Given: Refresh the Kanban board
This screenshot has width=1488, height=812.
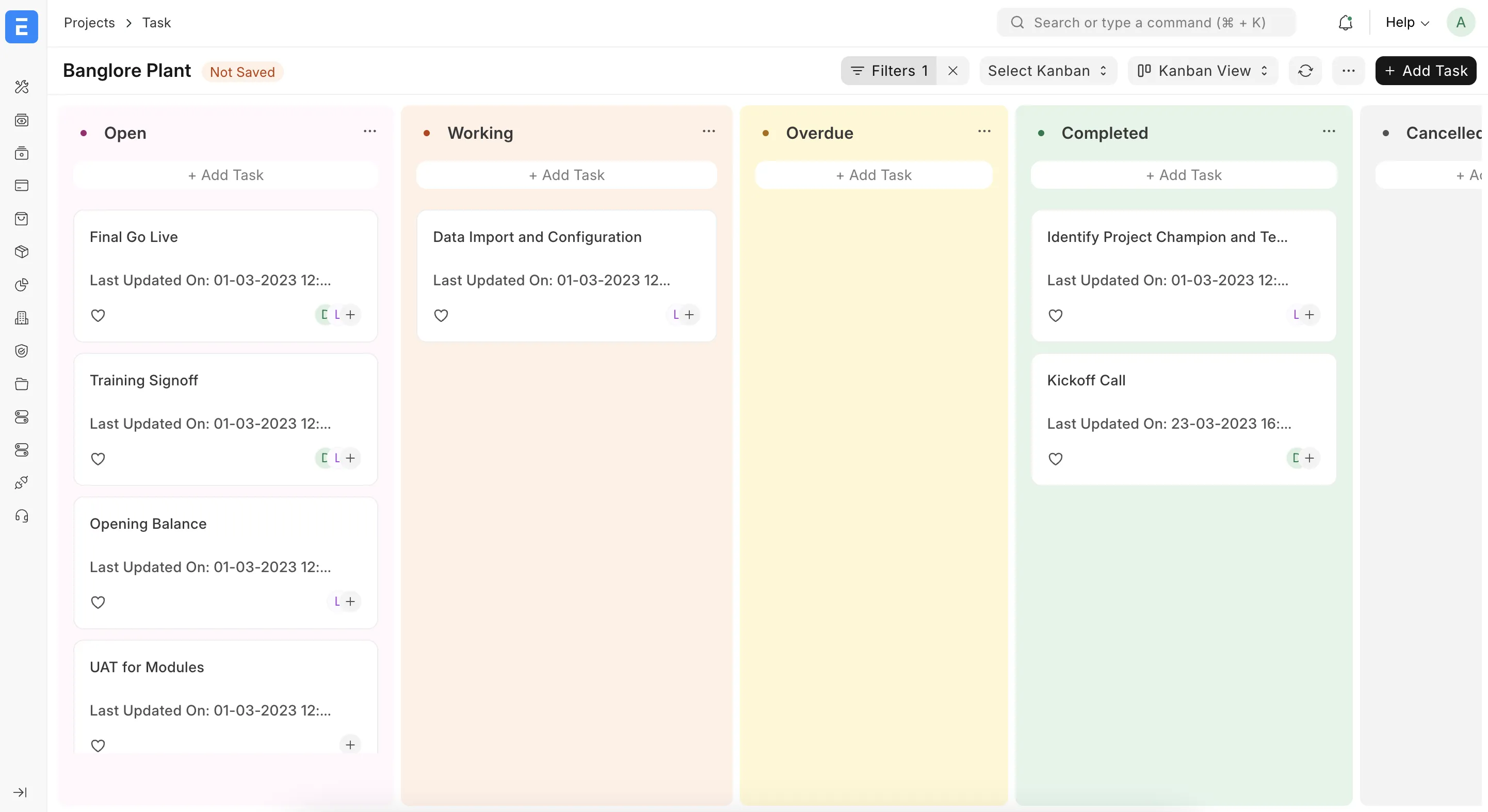Looking at the screenshot, I should pyautogui.click(x=1305, y=71).
